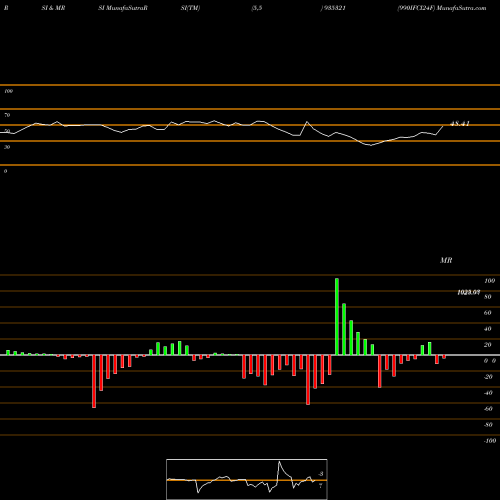This screenshot has height=500, width=500.
Task: Click the RSI panel 70 level label
Action: pos(7,115)
